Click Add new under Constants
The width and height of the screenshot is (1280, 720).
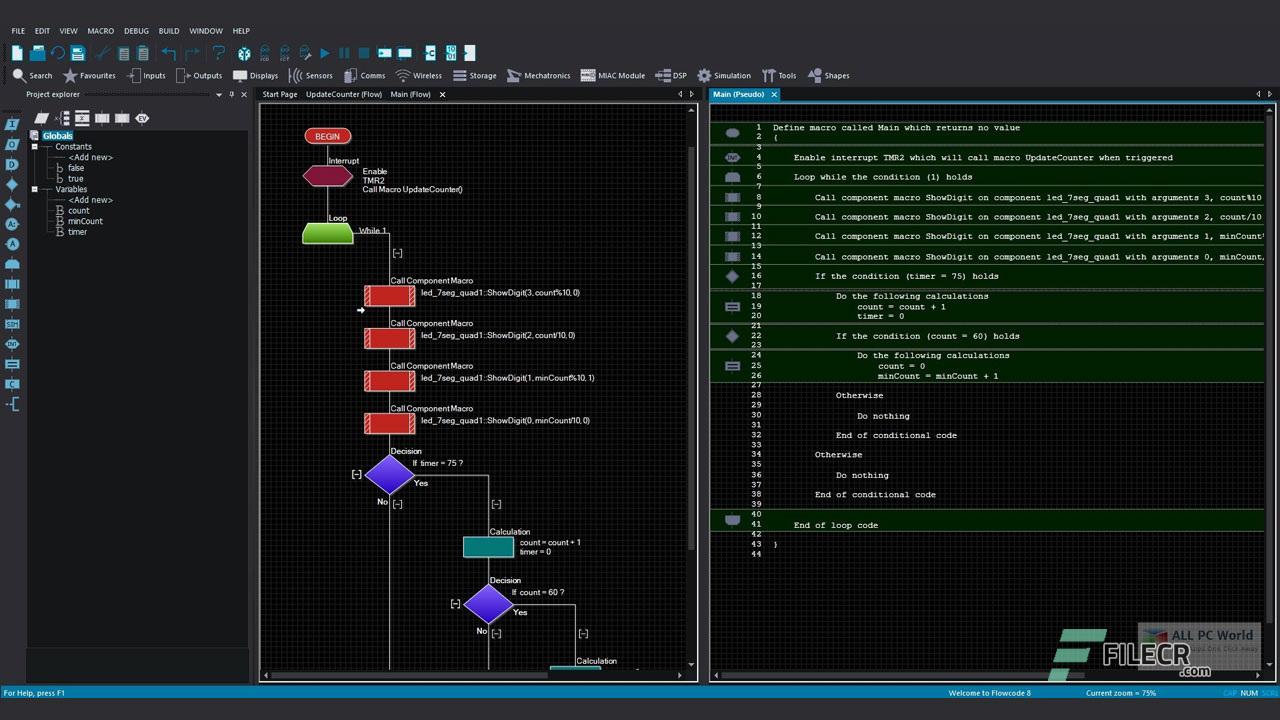[90, 157]
